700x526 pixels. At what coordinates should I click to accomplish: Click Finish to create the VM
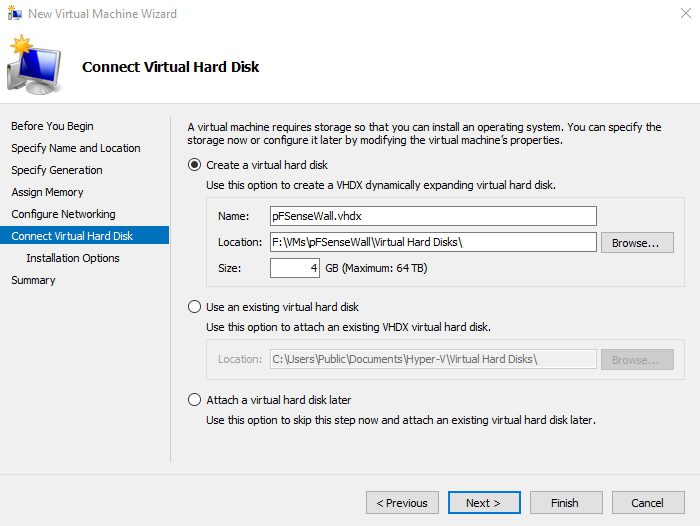pos(565,502)
